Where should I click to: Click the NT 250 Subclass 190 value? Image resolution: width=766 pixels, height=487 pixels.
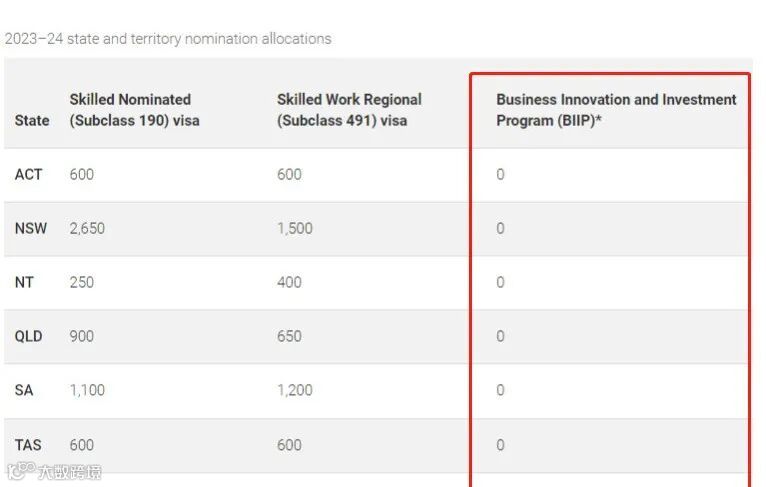(x=82, y=282)
